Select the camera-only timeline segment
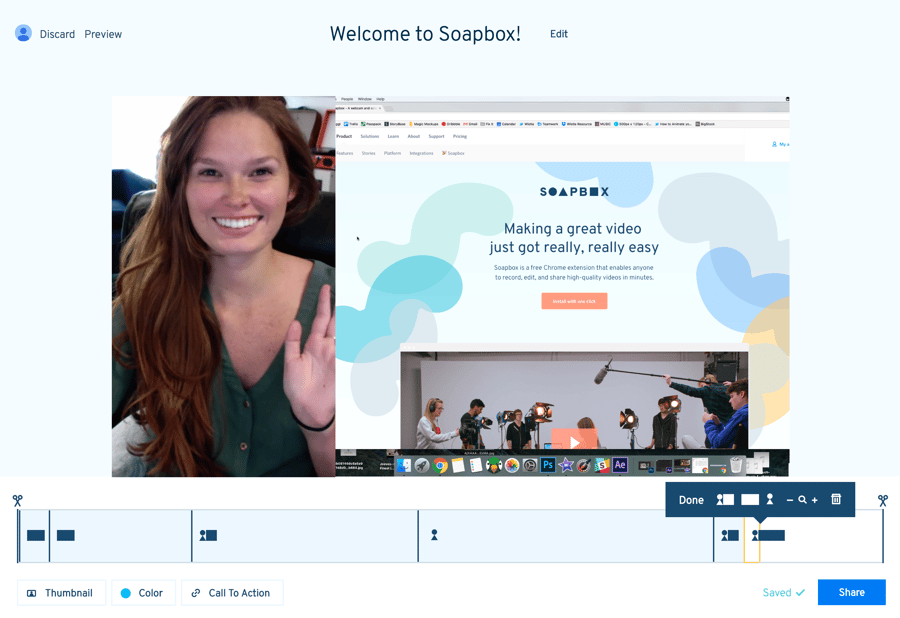The width and height of the screenshot is (900, 618). click(565, 536)
